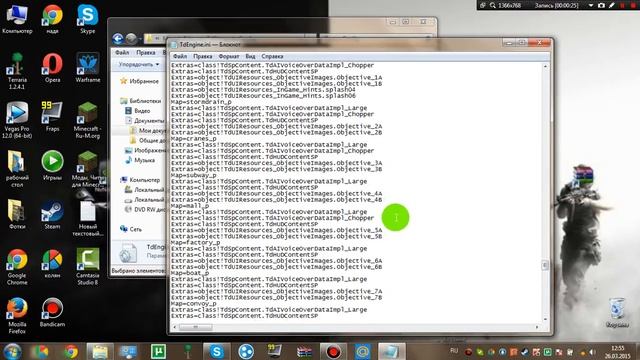Viewport: 640px width, 360px height.
Task: Open the Вид menu in Notepad
Action: click(250, 56)
